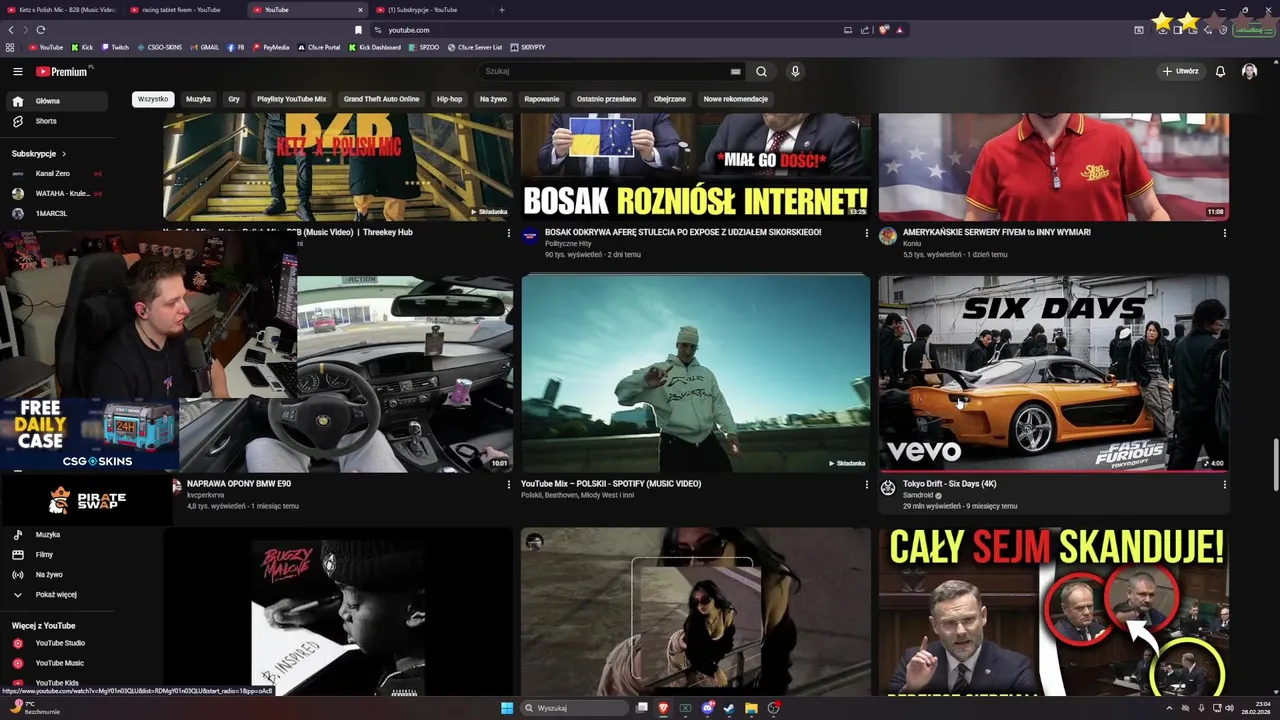Open more options for the B2B Threekey Hub video
Image resolution: width=1280 pixels, height=720 pixels.
click(508, 233)
